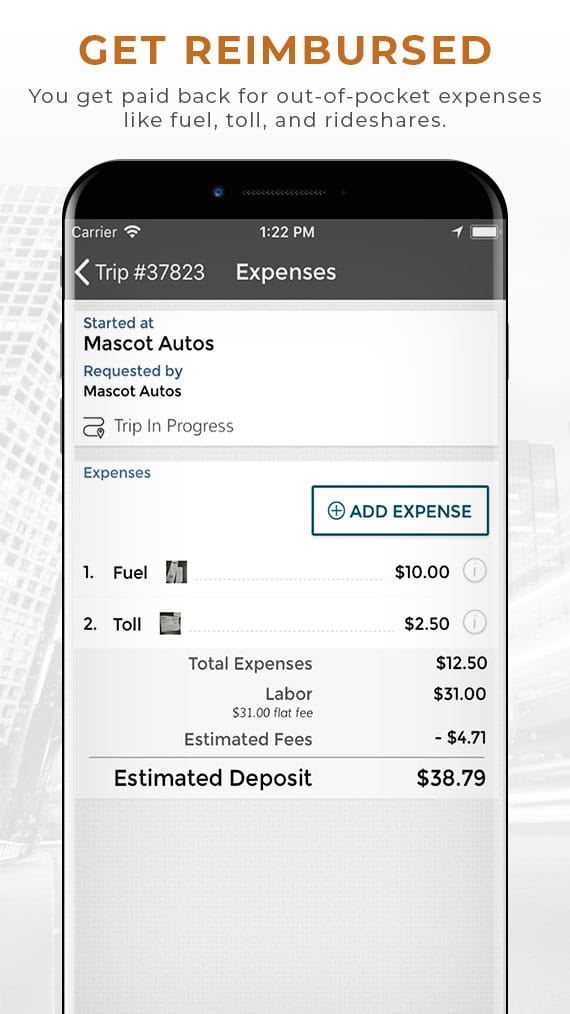Select the Fuel expense row
Screen dimensions: 570x1014
coord(285,572)
